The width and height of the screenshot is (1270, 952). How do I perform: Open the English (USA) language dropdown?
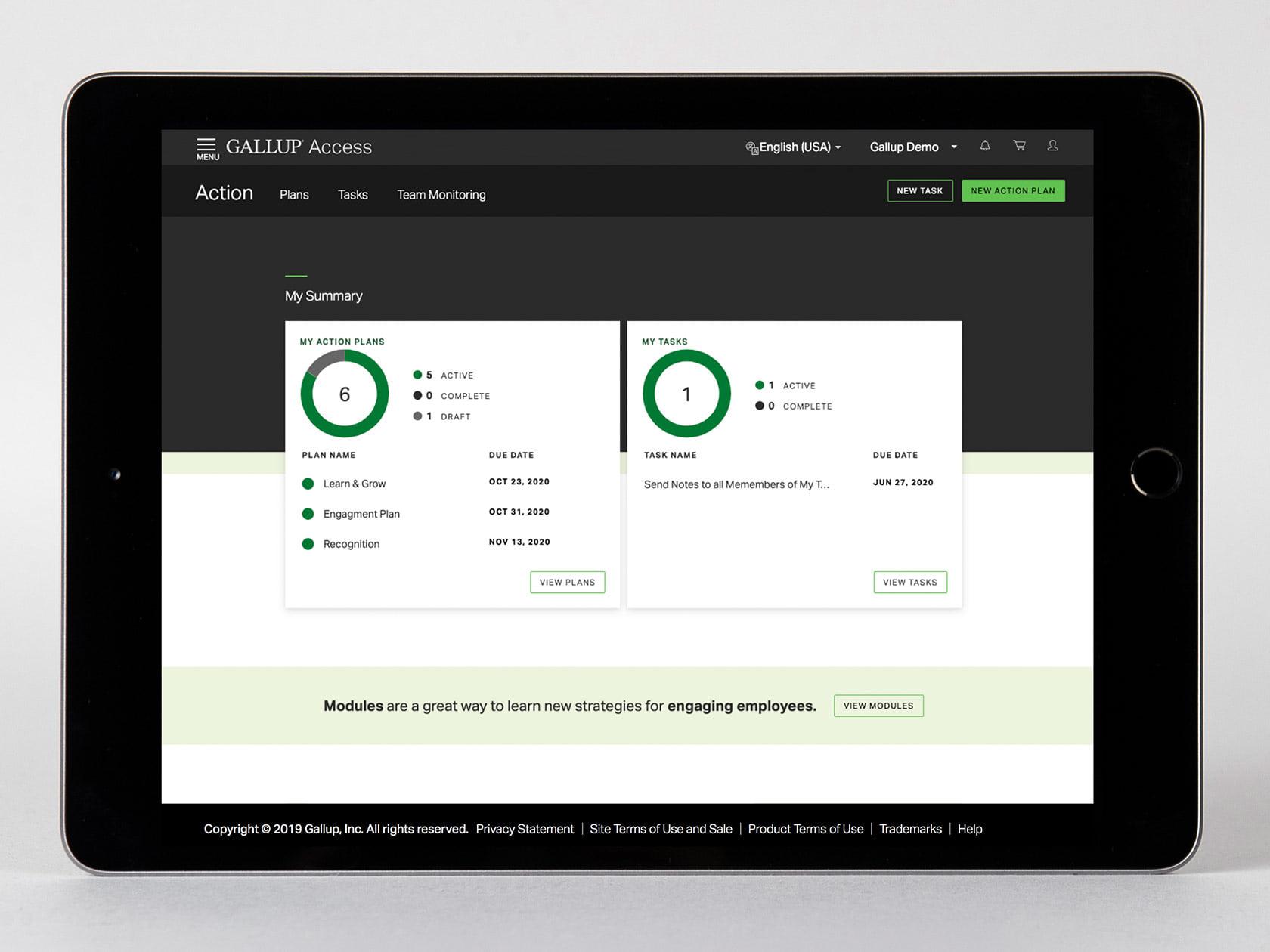pos(794,147)
